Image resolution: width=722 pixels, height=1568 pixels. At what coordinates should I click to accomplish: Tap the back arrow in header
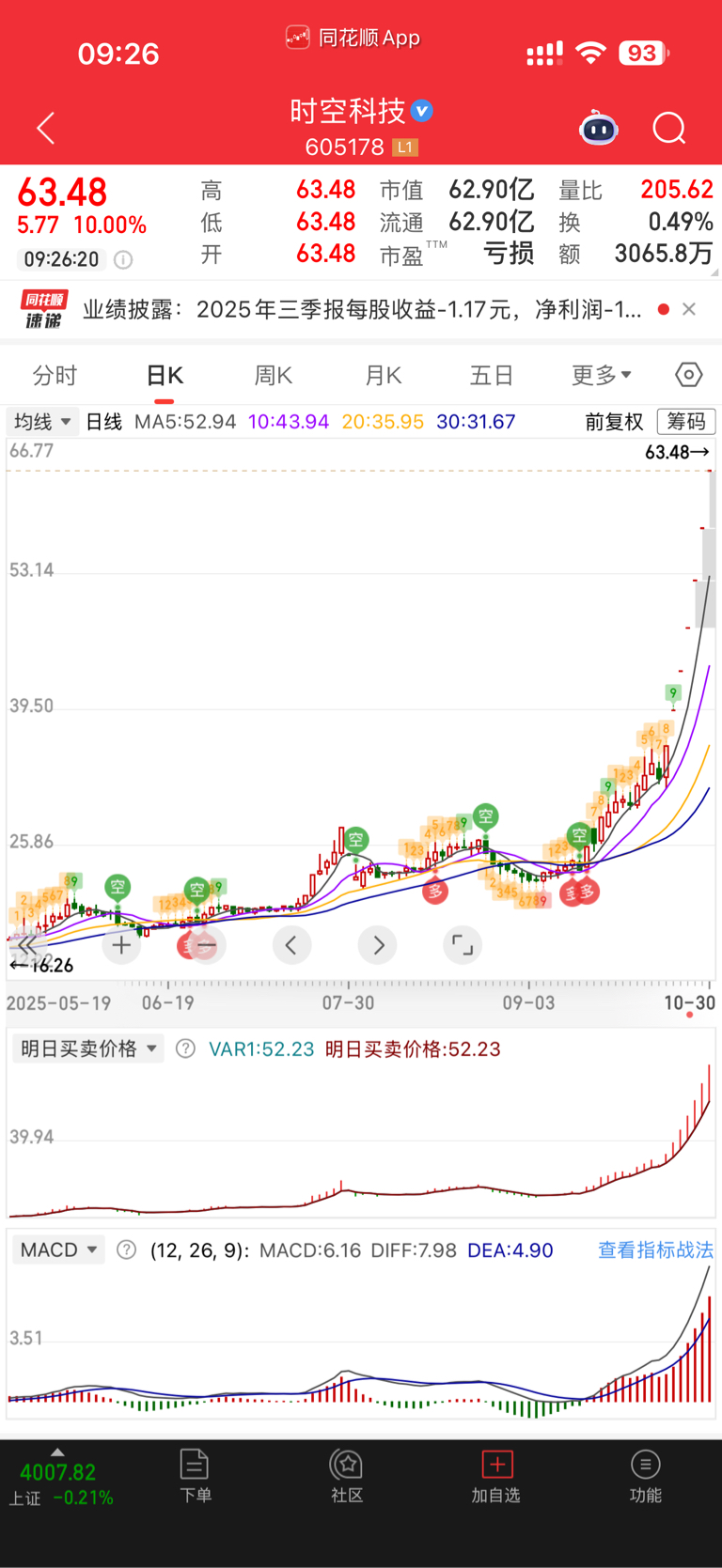point(46,128)
